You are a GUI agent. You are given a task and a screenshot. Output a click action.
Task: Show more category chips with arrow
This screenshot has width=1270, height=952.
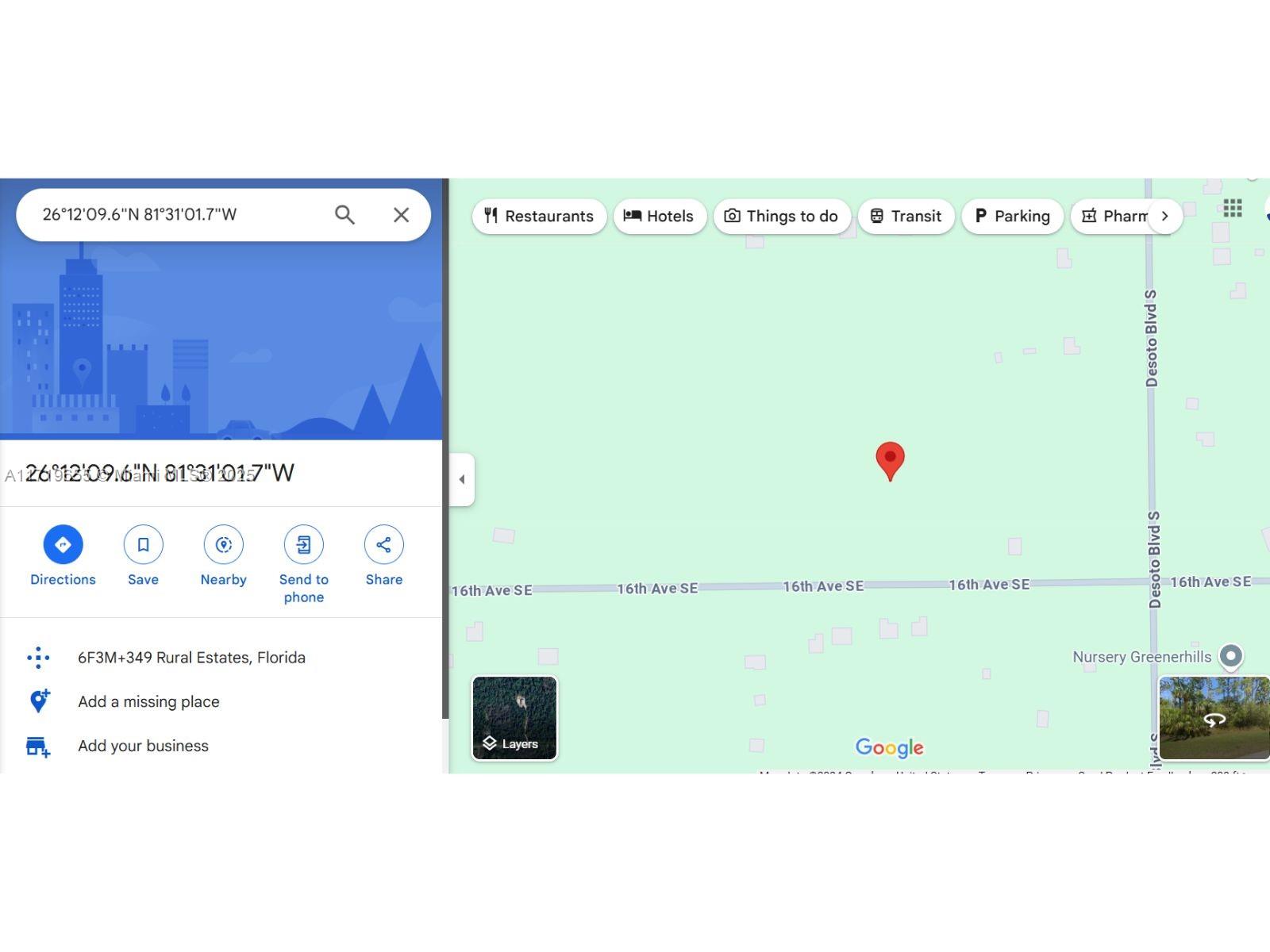(x=1164, y=216)
